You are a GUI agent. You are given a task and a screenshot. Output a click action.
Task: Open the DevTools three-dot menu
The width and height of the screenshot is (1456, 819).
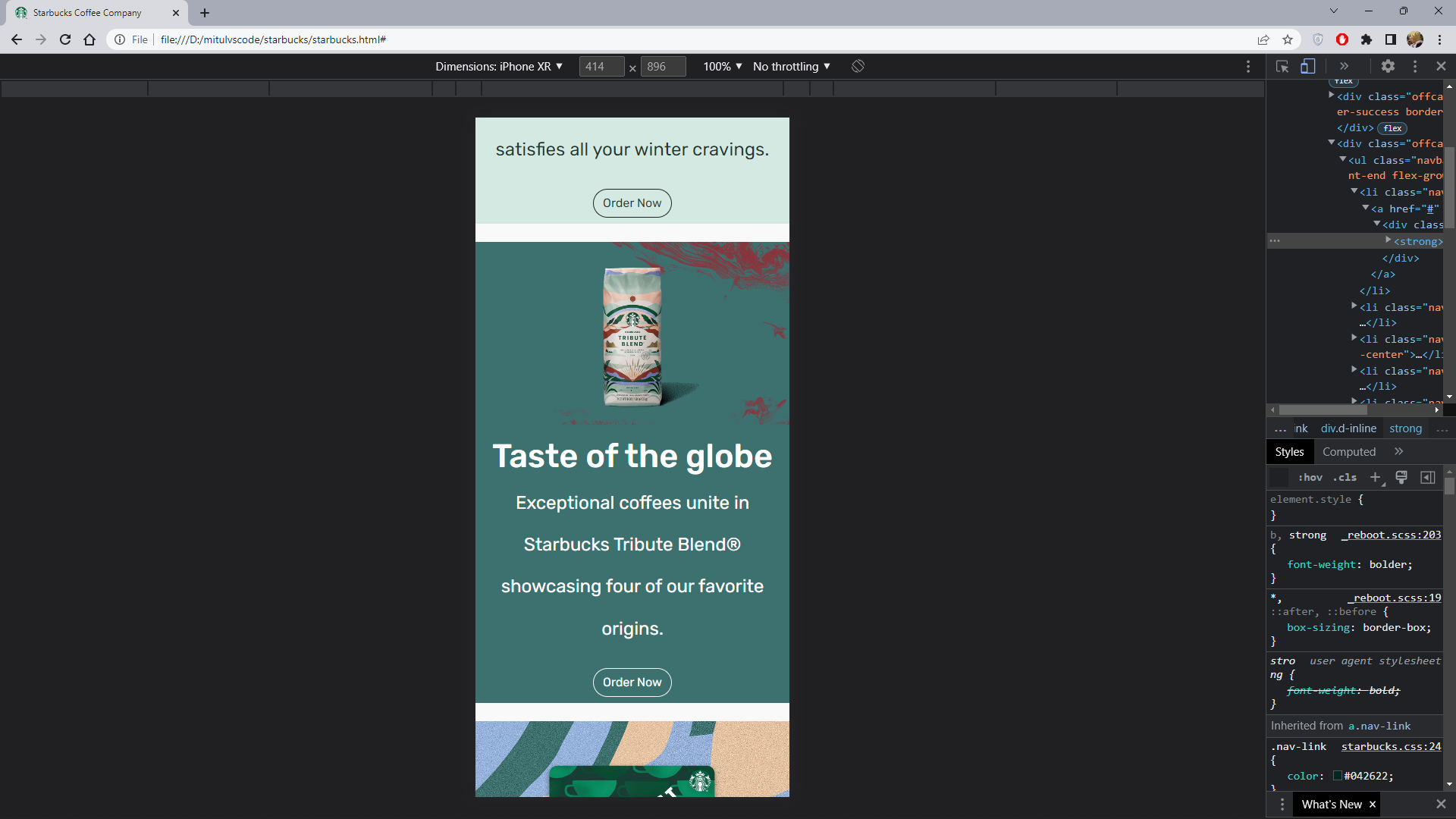[x=1415, y=66]
